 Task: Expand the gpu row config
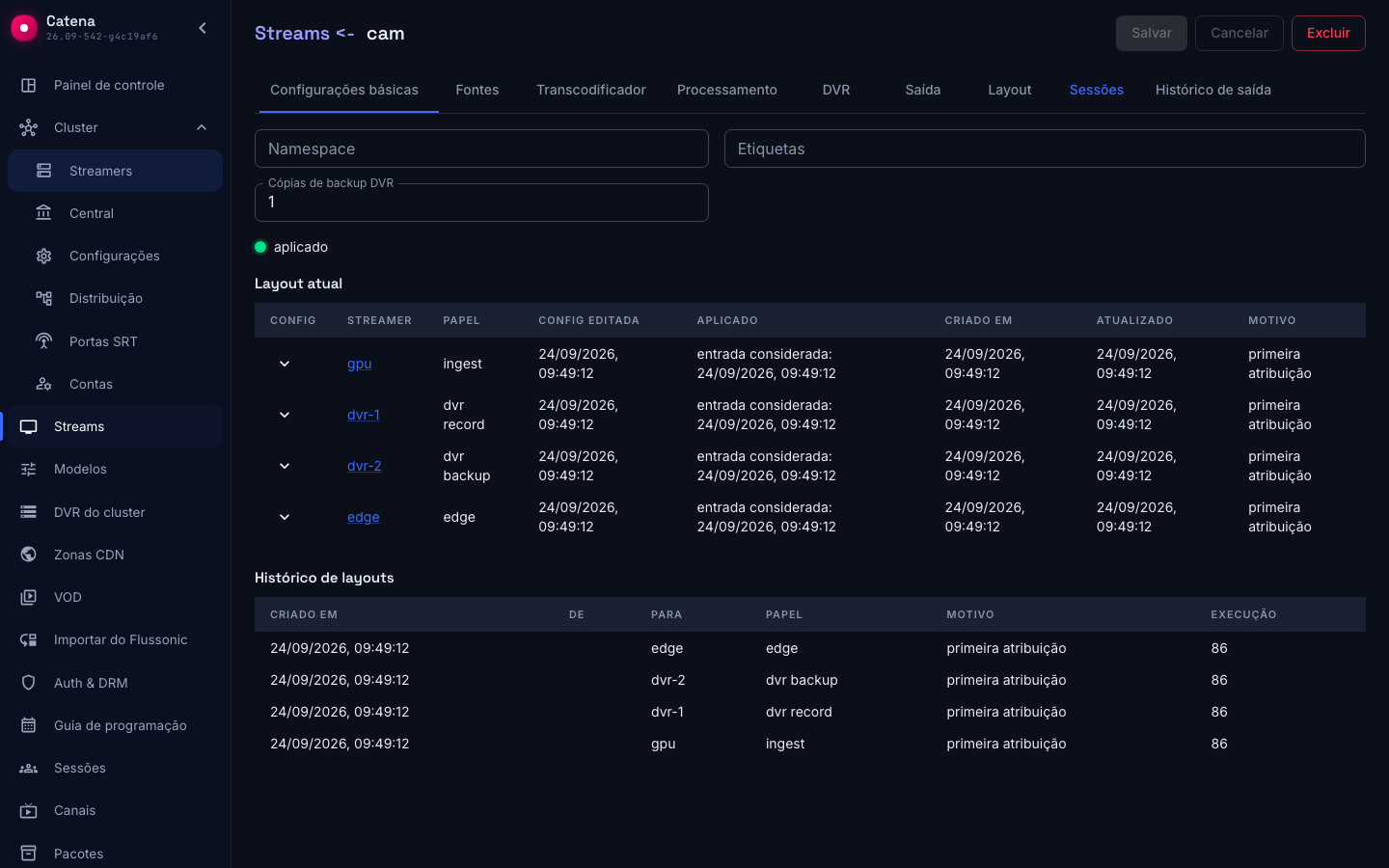tap(285, 364)
